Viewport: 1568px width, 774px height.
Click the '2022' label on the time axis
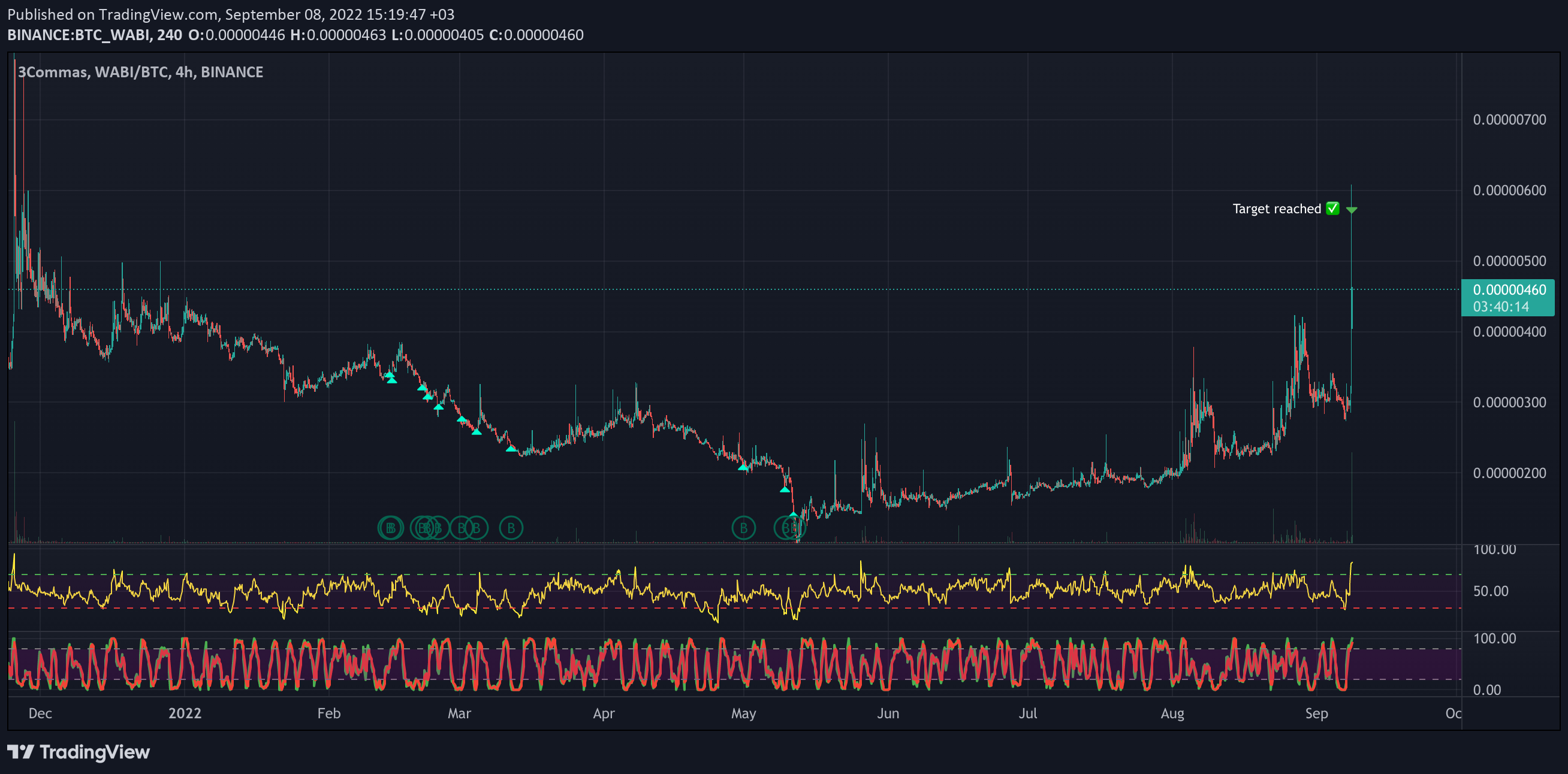[x=185, y=713]
